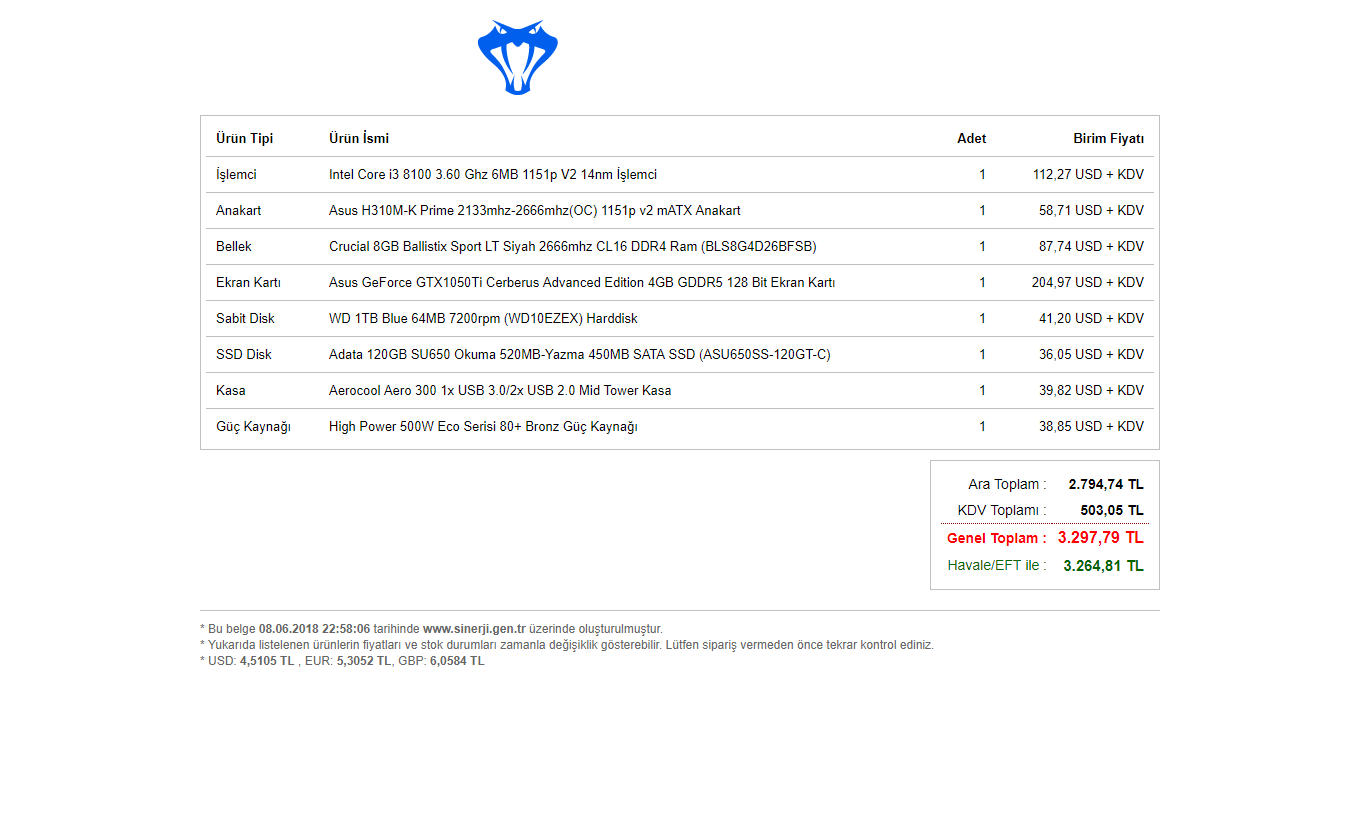Click the USD rate "4,5105 TL"
Viewport: 1353px width, 813px height.
(267, 661)
